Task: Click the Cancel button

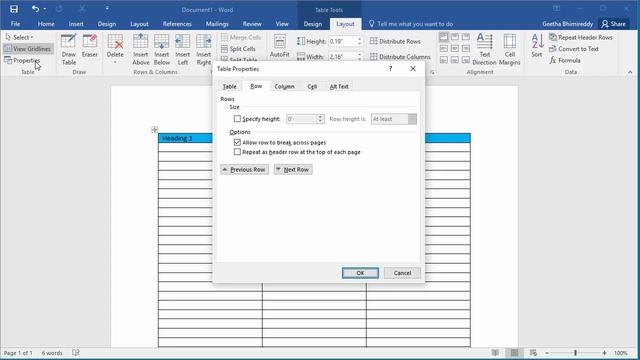Action: pos(402,273)
